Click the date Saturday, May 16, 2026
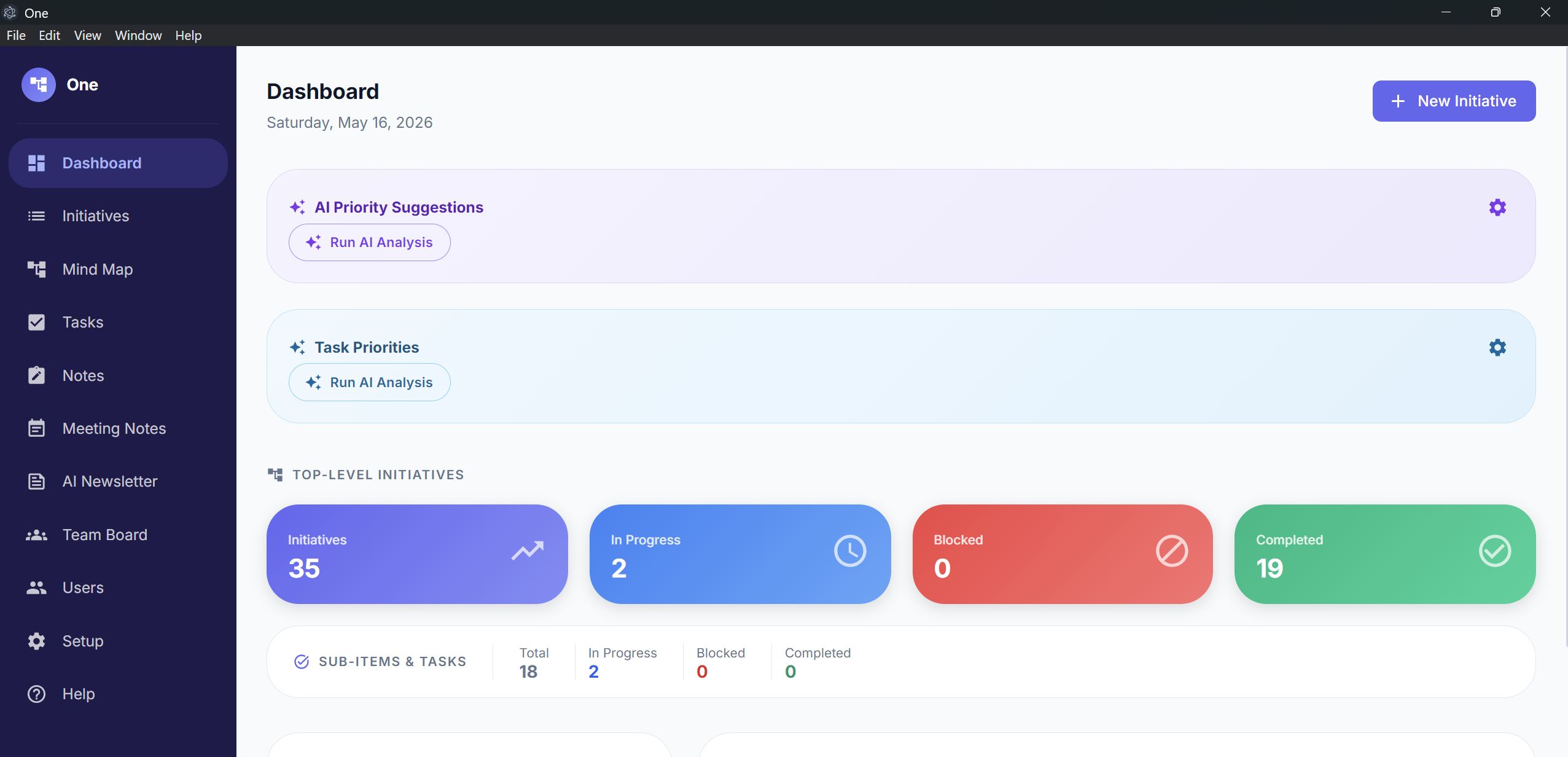Screen dimensions: 1568x757 point(349,122)
